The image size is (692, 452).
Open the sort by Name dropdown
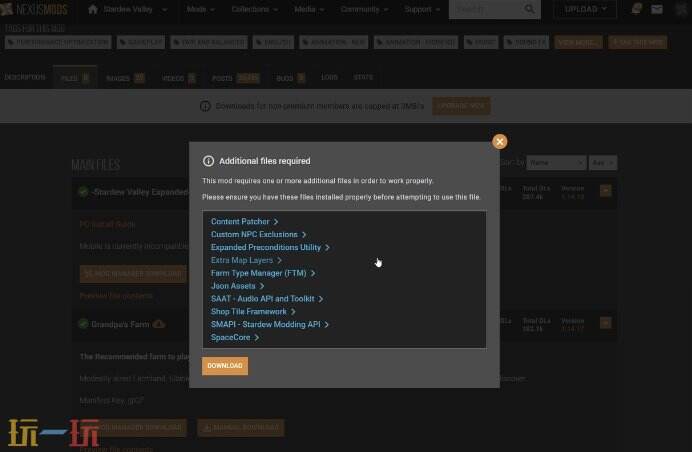(x=556, y=162)
